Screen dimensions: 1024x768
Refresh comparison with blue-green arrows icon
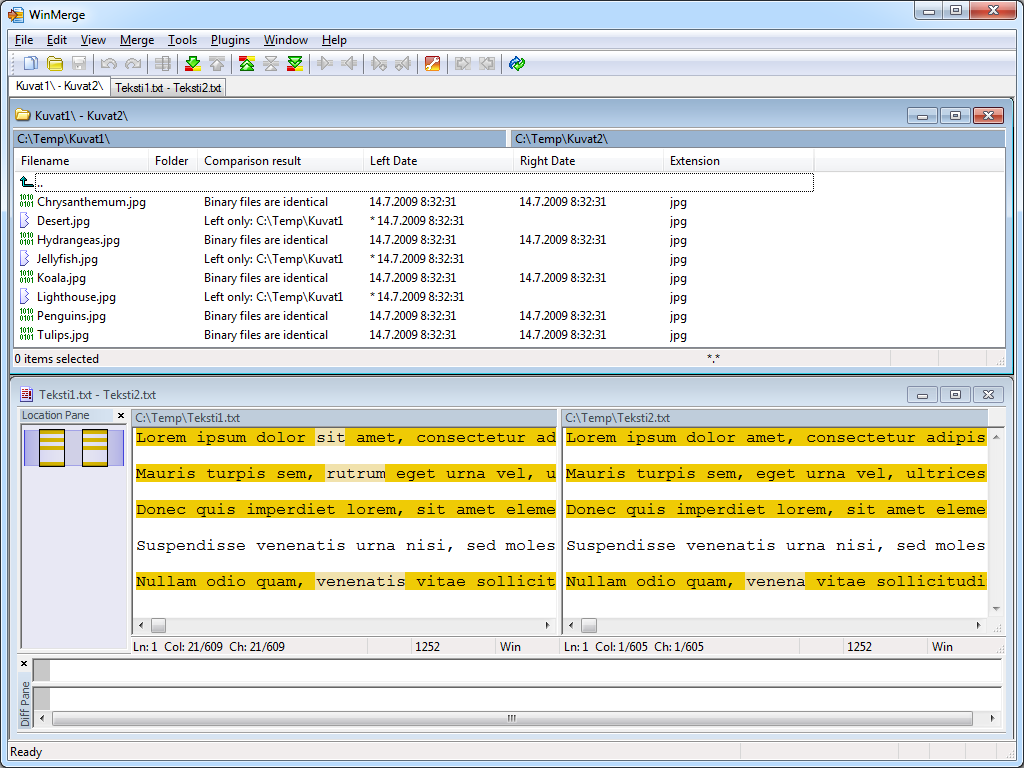(x=517, y=63)
